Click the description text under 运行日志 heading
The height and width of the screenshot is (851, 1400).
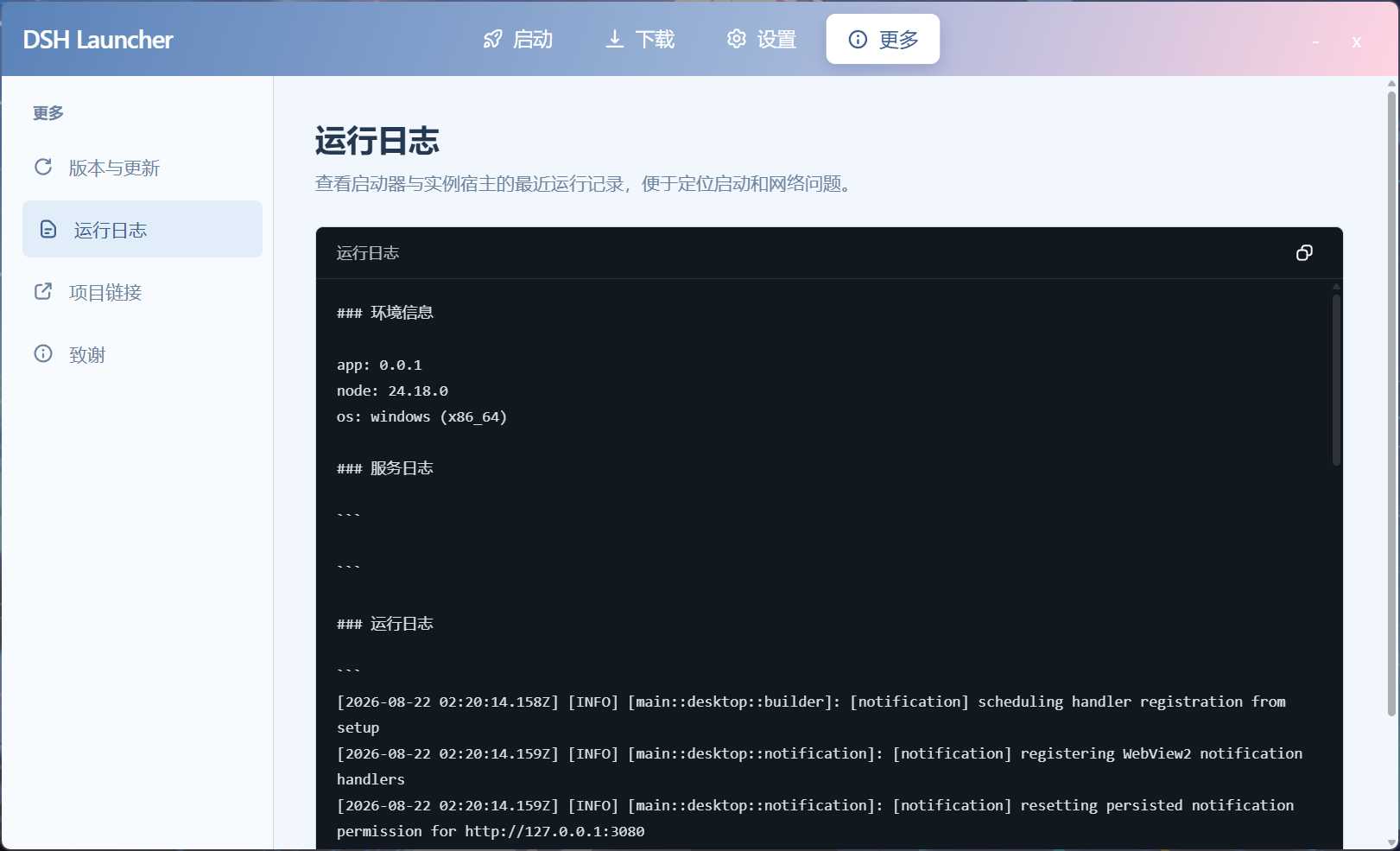586,184
